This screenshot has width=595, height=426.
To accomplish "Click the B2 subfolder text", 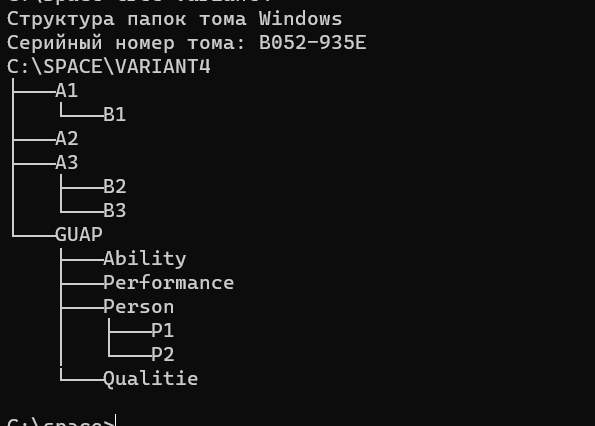I will point(115,187).
